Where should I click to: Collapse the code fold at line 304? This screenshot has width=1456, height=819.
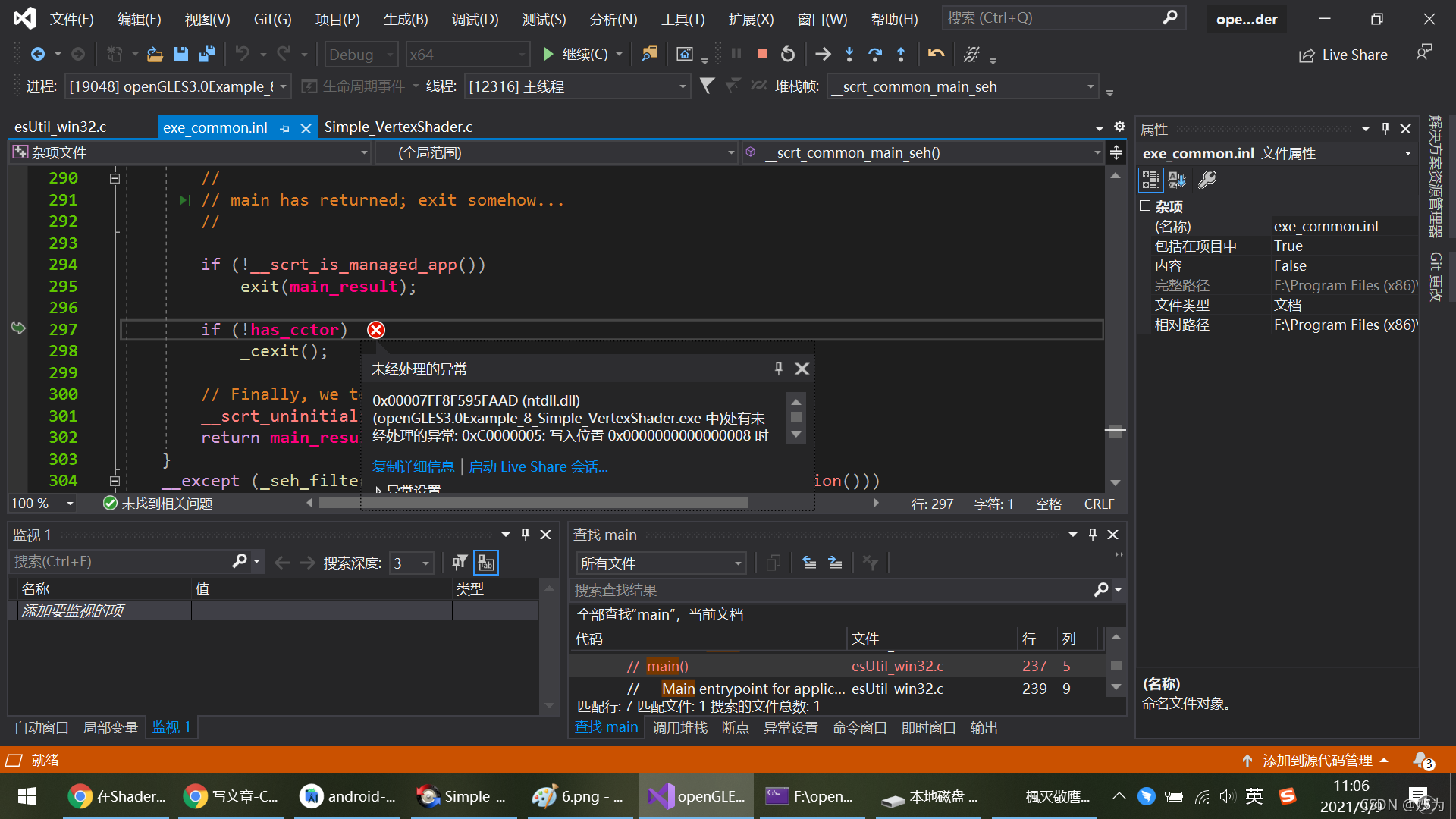[x=115, y=481]
